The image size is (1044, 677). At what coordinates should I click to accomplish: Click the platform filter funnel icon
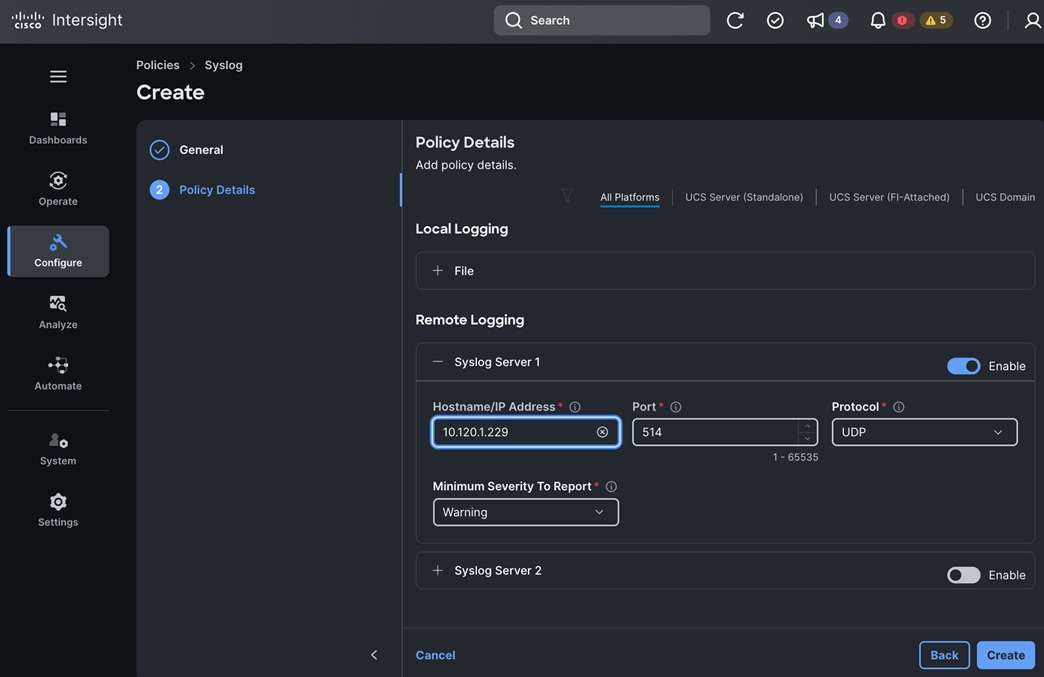pyautogui.click(x=567, y=195)
